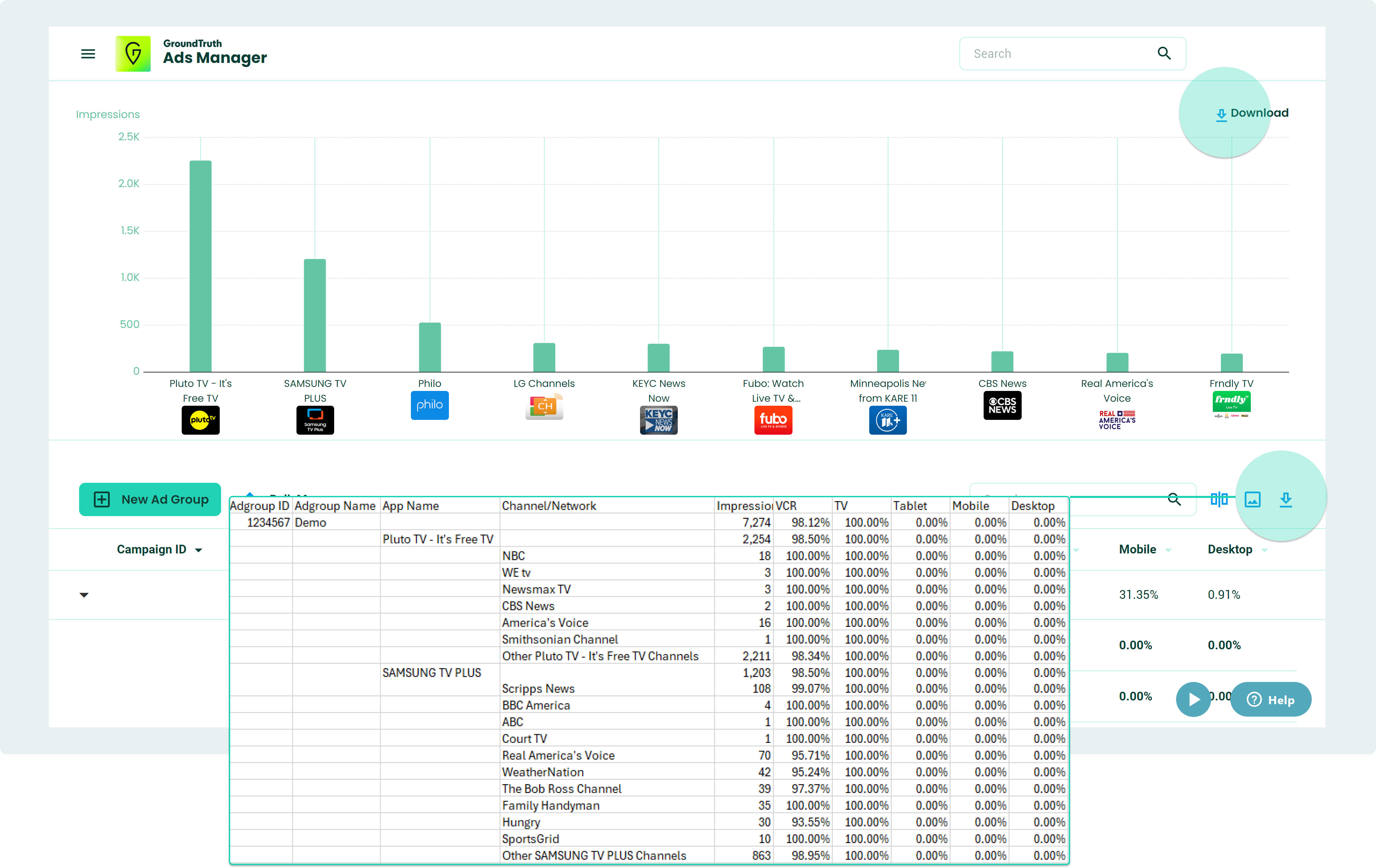The image size is (1376, 868).
Task: Select the WeatherNation channel cell
Action: (607, 772)
